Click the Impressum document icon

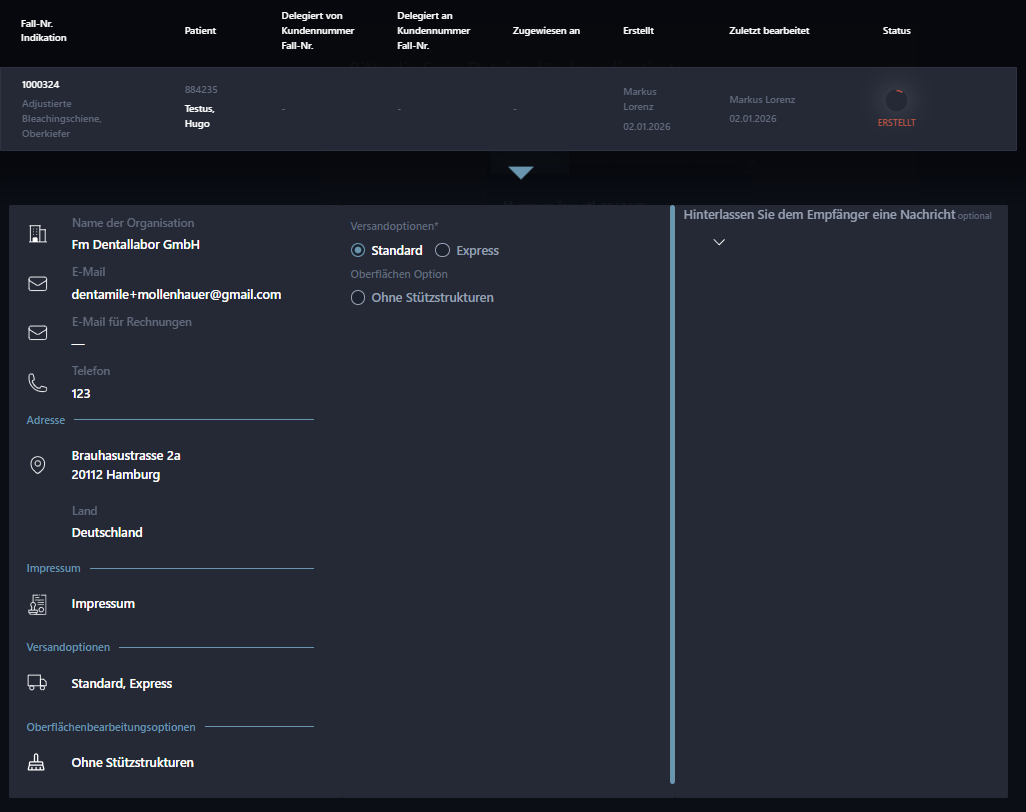click(38, 604)
